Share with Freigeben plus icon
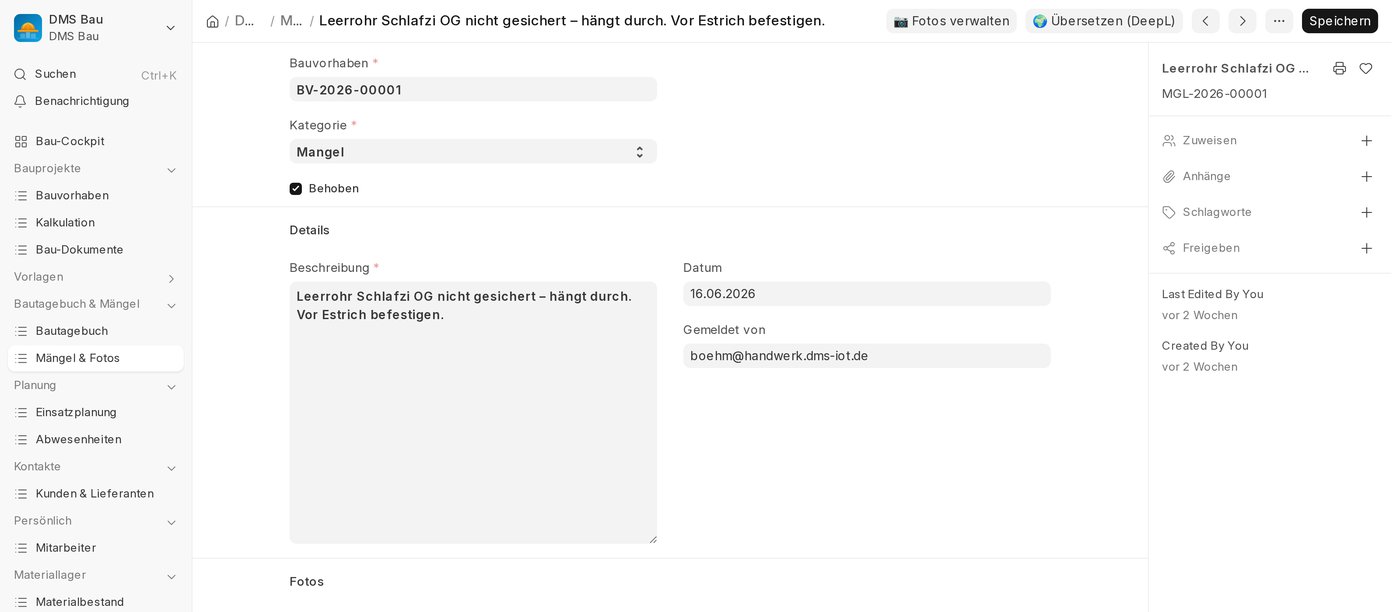This screenshot has height=612, width=1400. pyautogui.click(x=1366, y=248)
